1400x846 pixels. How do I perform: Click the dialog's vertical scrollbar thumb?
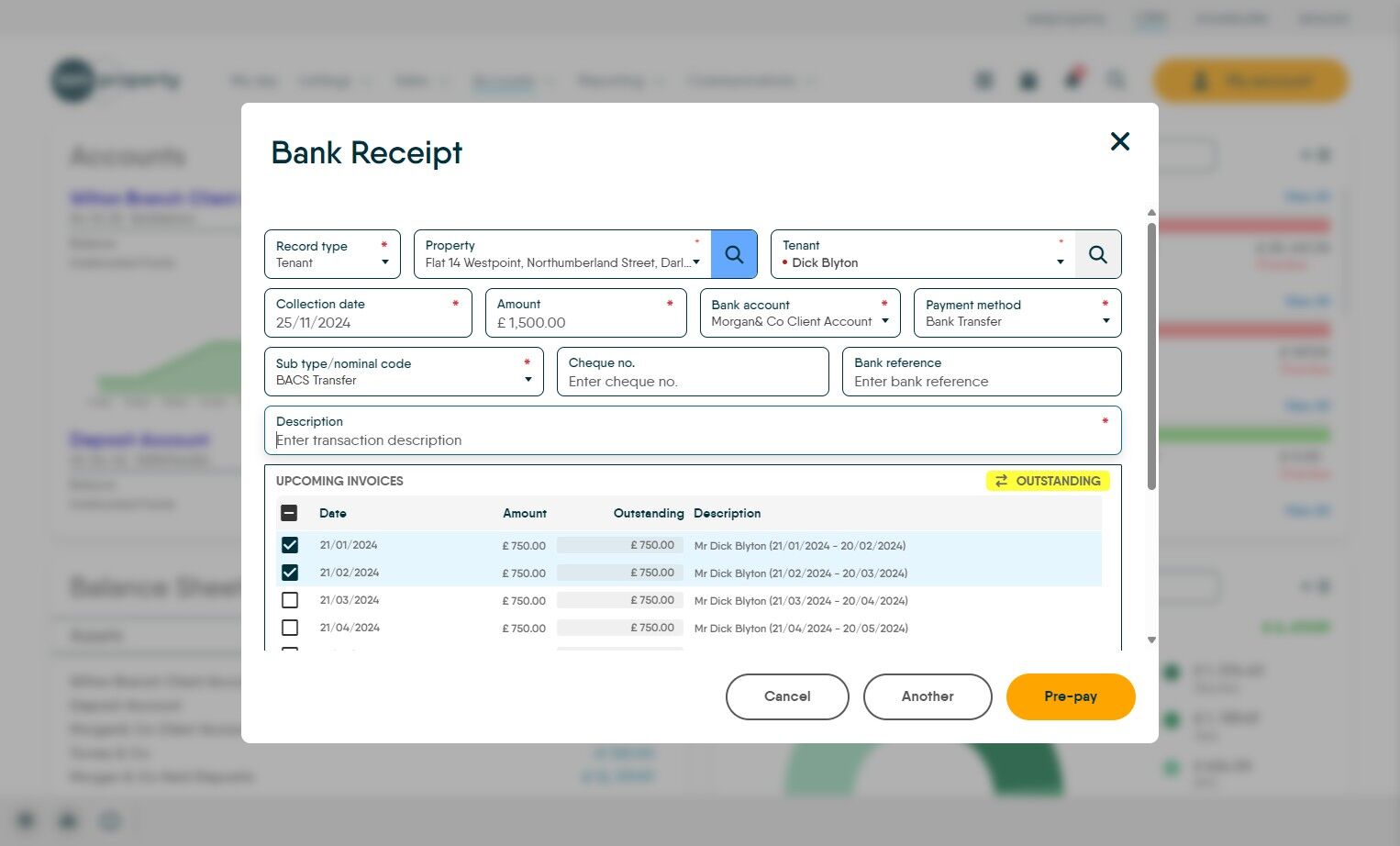pyautogui.click(x=1151, y=356)
